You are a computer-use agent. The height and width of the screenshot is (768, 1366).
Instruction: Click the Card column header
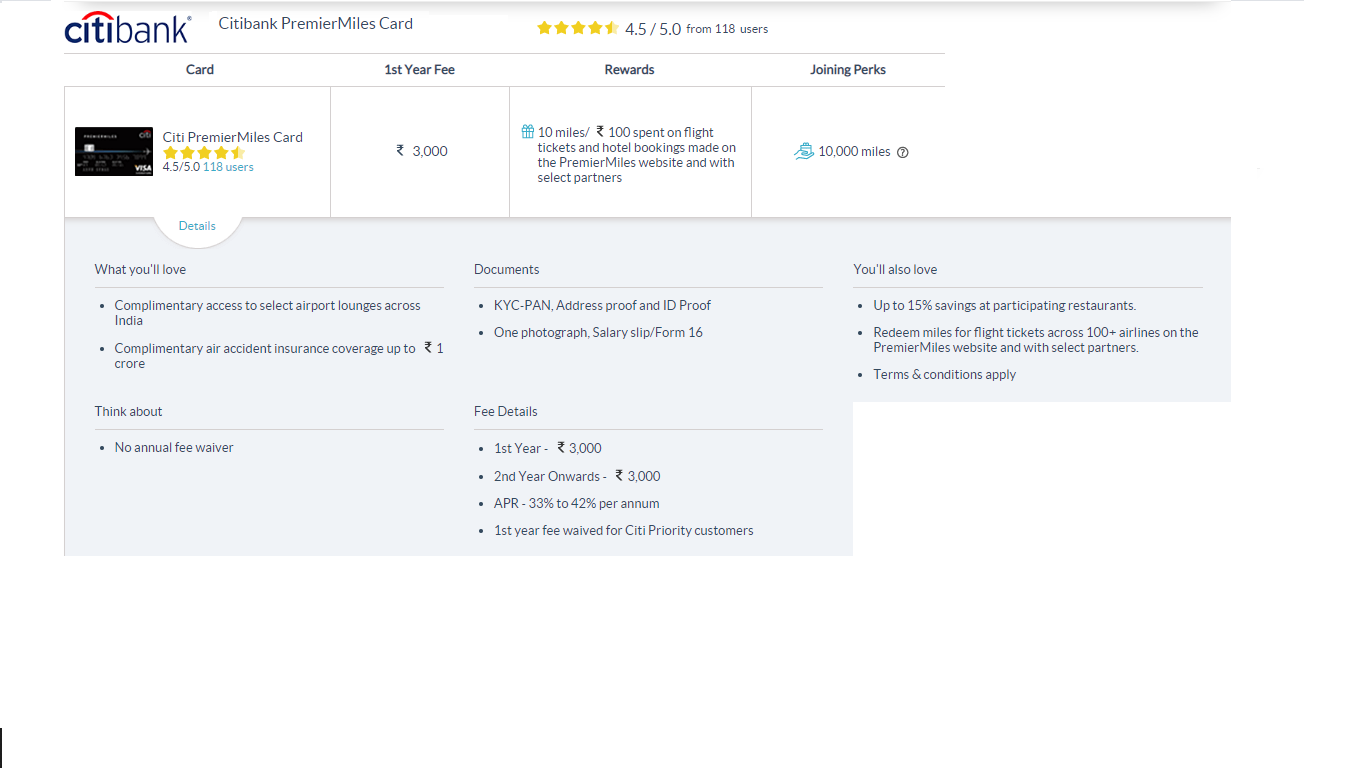[200, 70]
